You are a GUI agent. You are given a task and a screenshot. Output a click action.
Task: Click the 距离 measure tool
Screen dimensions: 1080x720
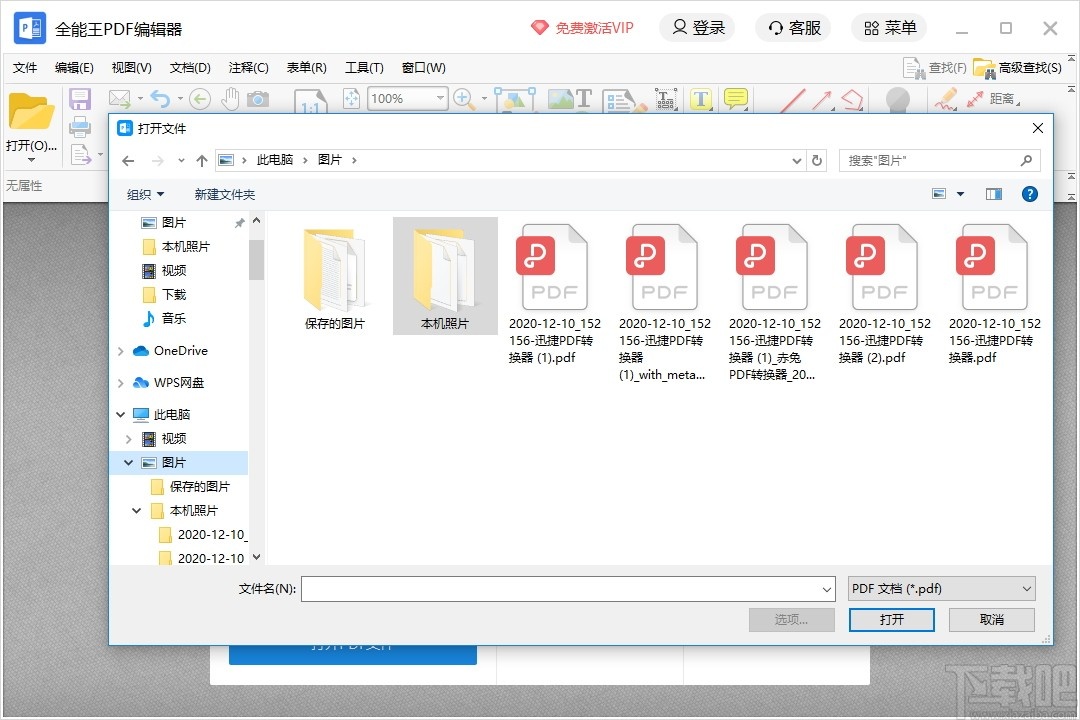click(x=1003, y=99)
